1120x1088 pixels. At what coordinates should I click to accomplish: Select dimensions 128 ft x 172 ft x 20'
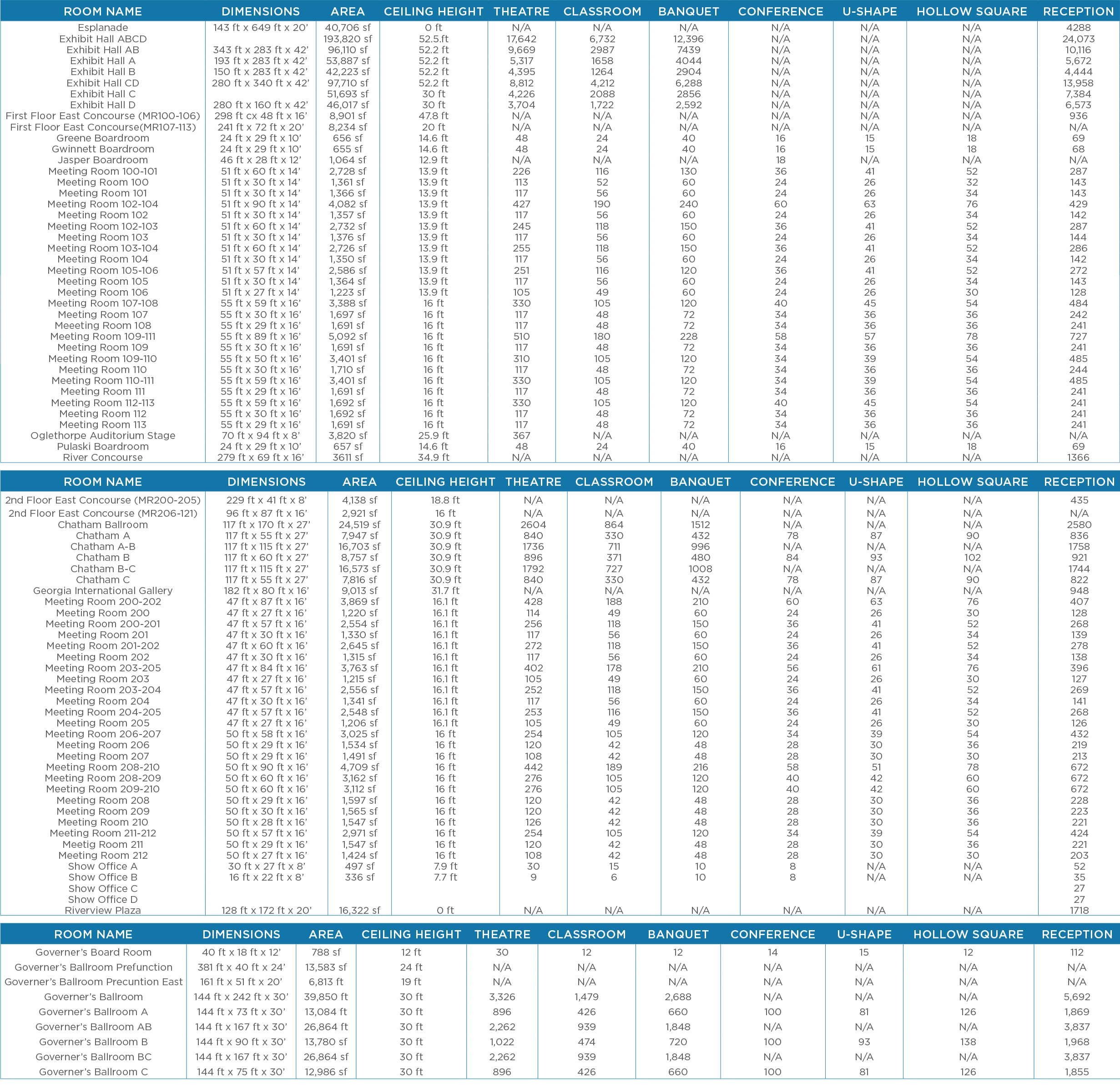(x=266, y=910)
